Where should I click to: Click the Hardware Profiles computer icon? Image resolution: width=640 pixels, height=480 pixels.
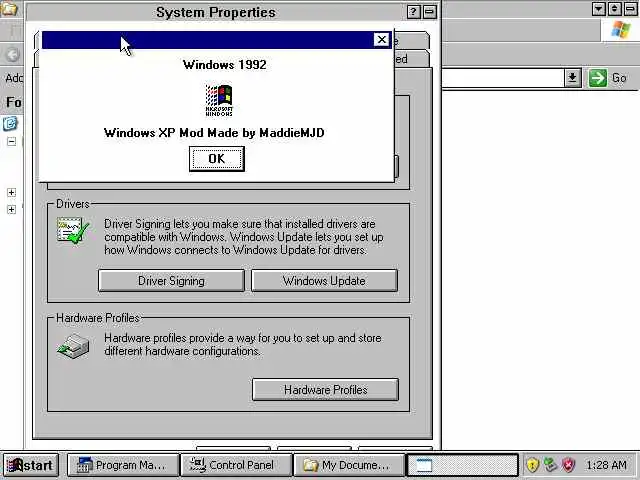(73, 346)
